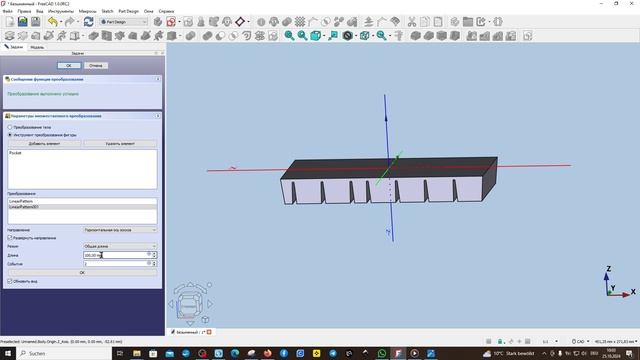This screenshot has width=640, height=360.
Task: Click the length input field
Action: 117,255
